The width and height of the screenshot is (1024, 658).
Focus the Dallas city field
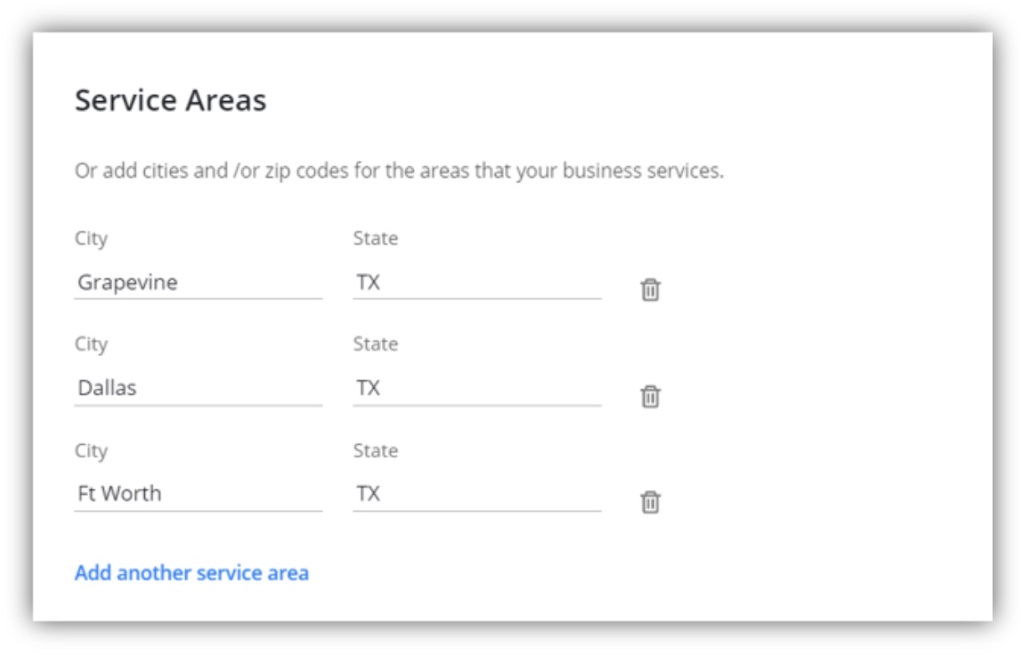click(198, 388)
